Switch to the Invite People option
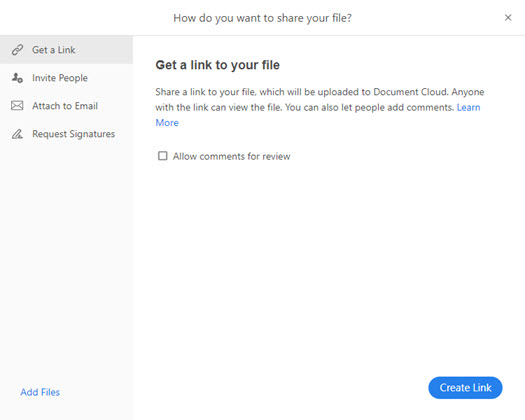The width and height of the screenshot is (525, 420). 66,78
